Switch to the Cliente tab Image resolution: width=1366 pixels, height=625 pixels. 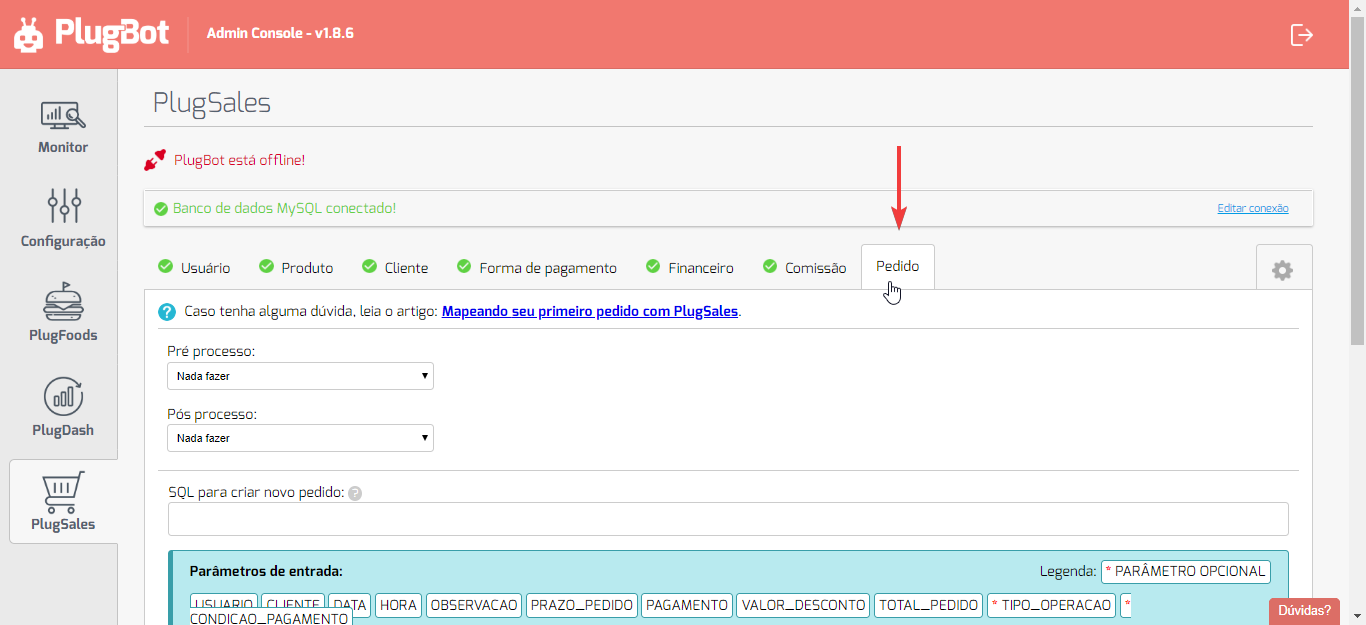395,267
